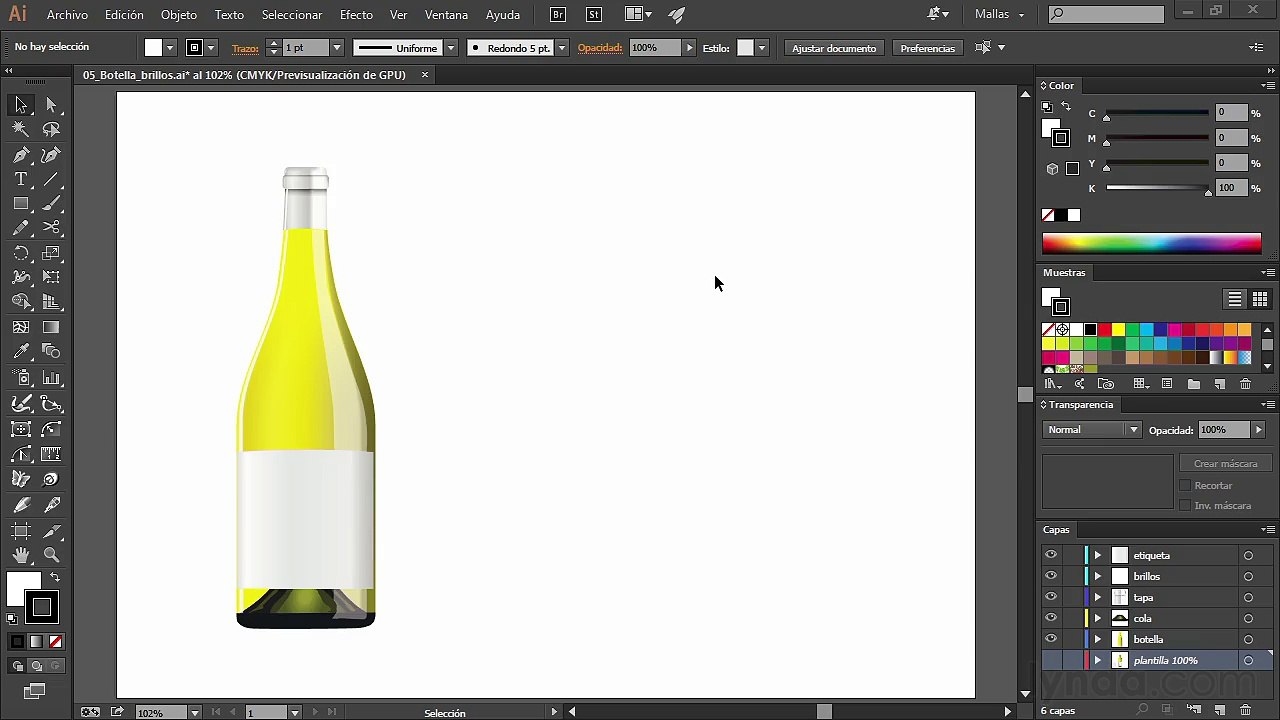
Task: Click the Preferencias button
Action: click(x=927, y=48)
